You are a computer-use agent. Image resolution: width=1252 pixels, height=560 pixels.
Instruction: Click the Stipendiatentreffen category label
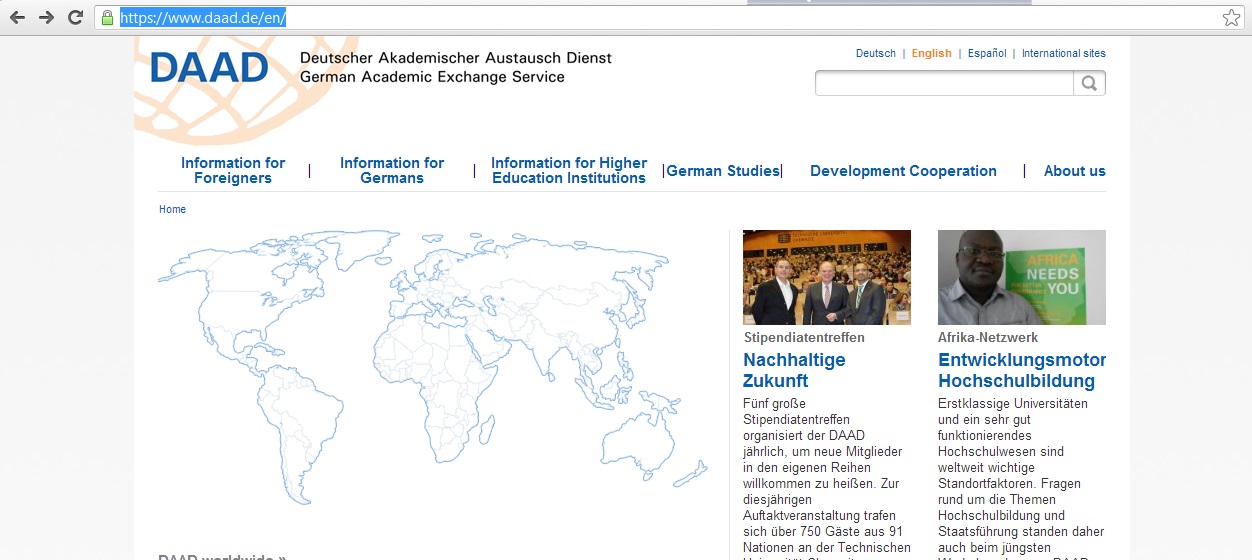click(x=804, y=337)
